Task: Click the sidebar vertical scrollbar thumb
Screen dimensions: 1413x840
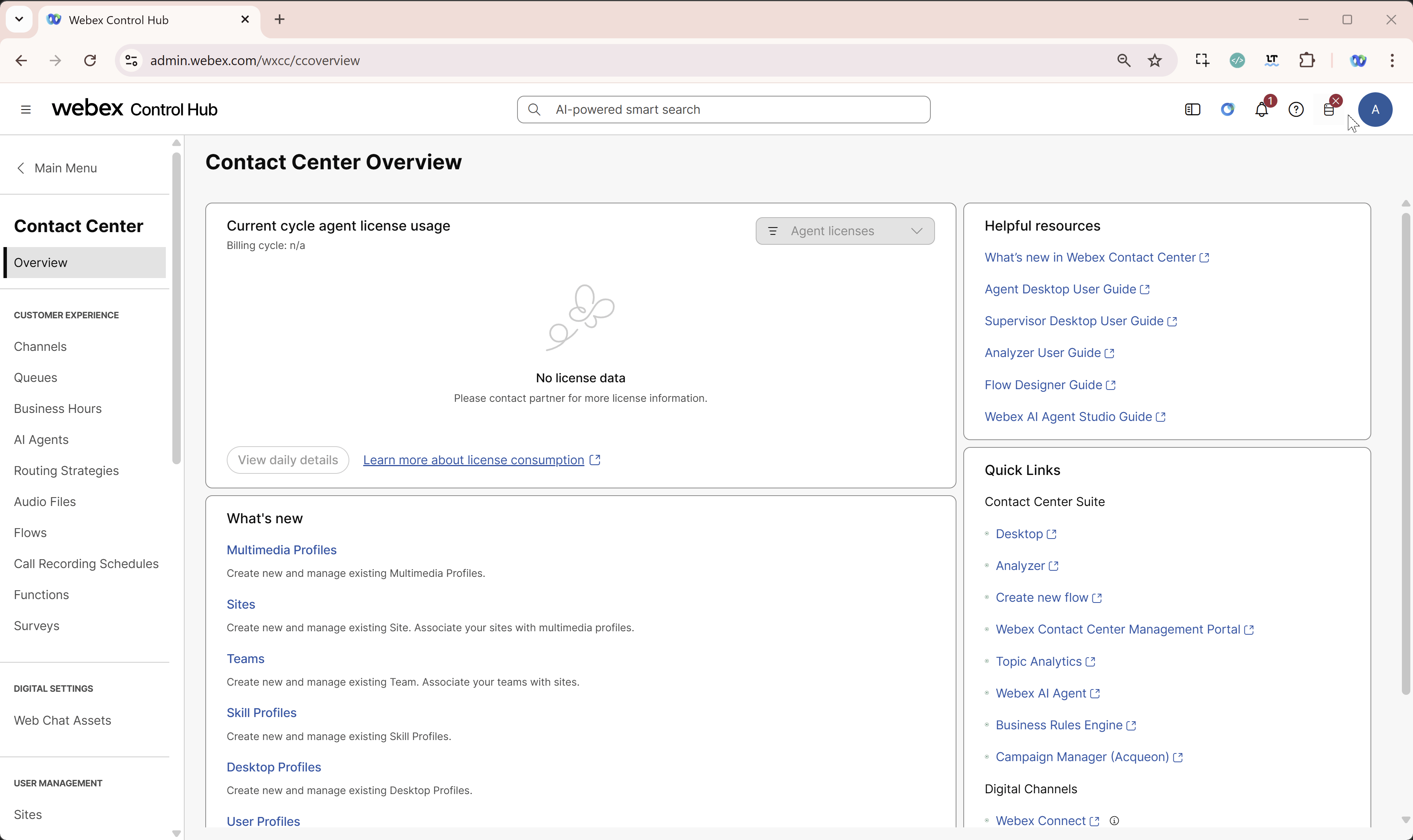Action: coord(177,308)
